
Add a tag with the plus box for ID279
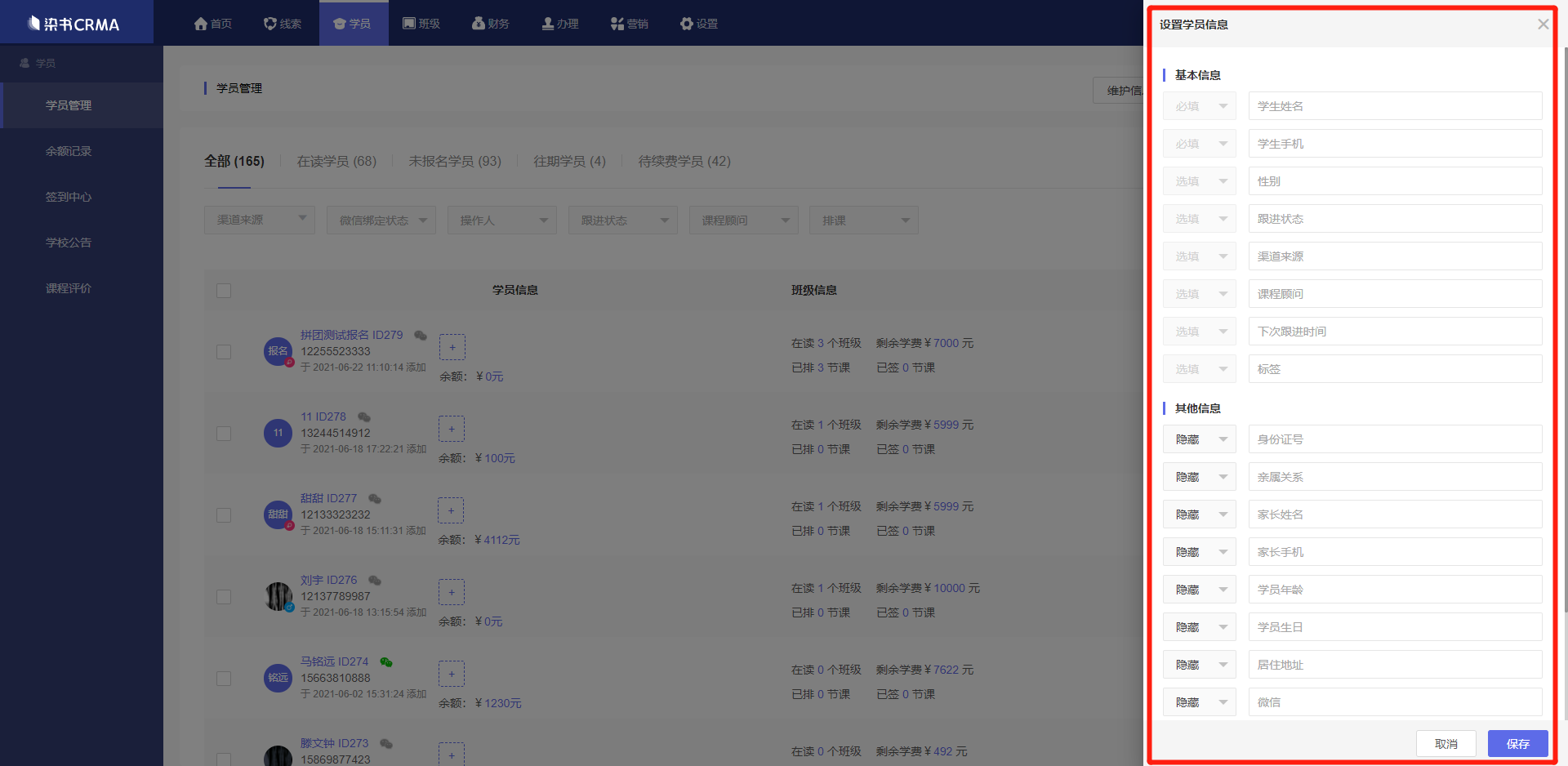452,347
